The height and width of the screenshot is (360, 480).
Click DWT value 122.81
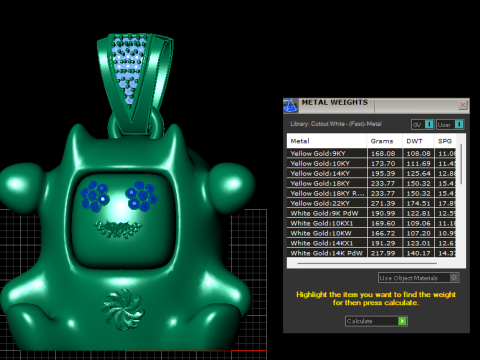click(x=418, y=213)
